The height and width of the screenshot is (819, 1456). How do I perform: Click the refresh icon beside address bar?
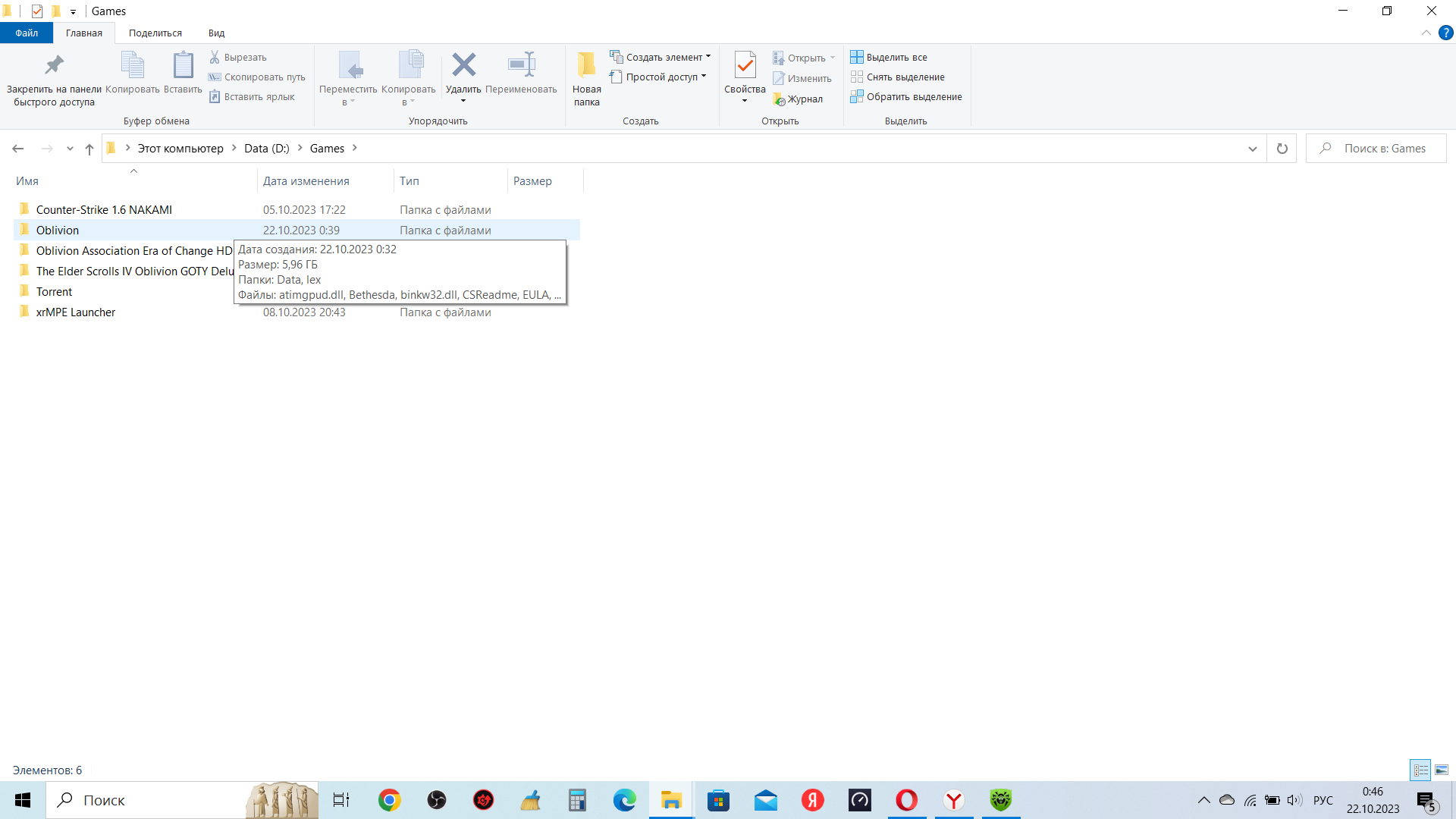(1282, 149)
